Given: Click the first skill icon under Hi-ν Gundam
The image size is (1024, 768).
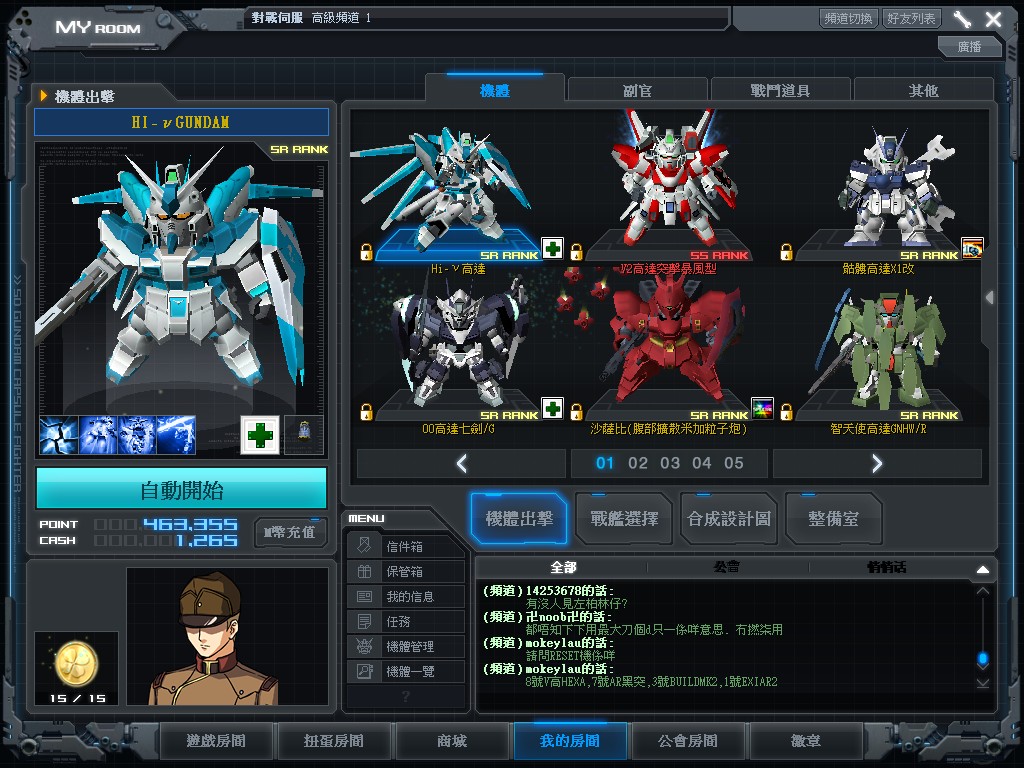Looking at the screenshot, I should pos(59,435).
